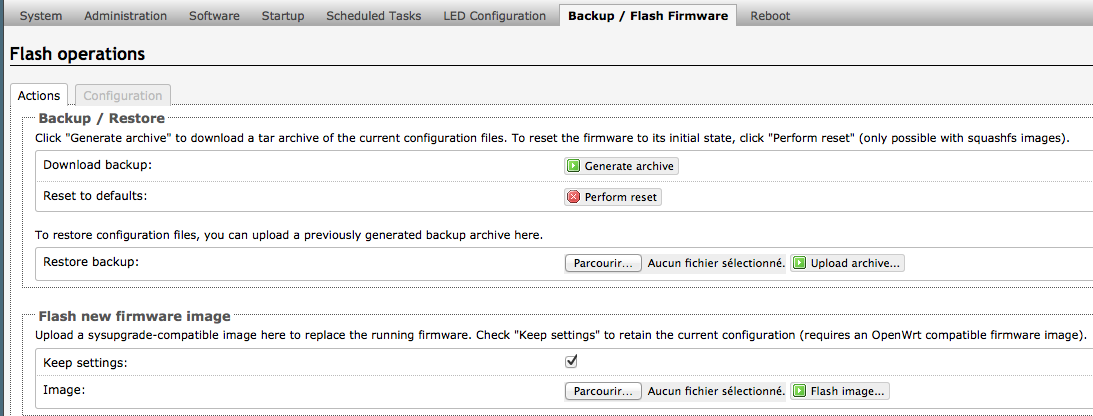Open the Scheduled Tasks tab

click(x=374, y=15)
